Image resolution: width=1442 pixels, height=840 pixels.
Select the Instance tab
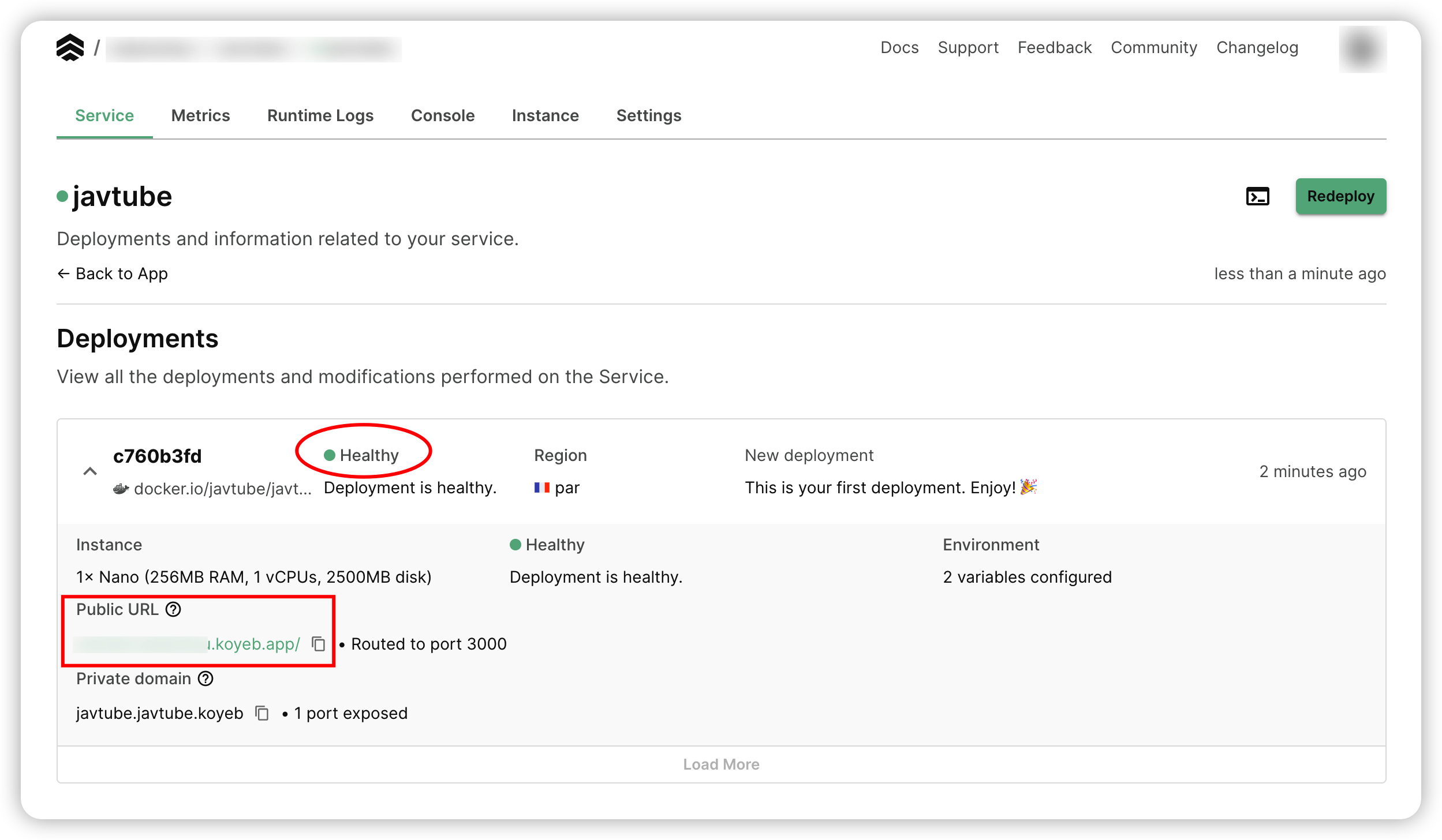(x=545, y=115)
